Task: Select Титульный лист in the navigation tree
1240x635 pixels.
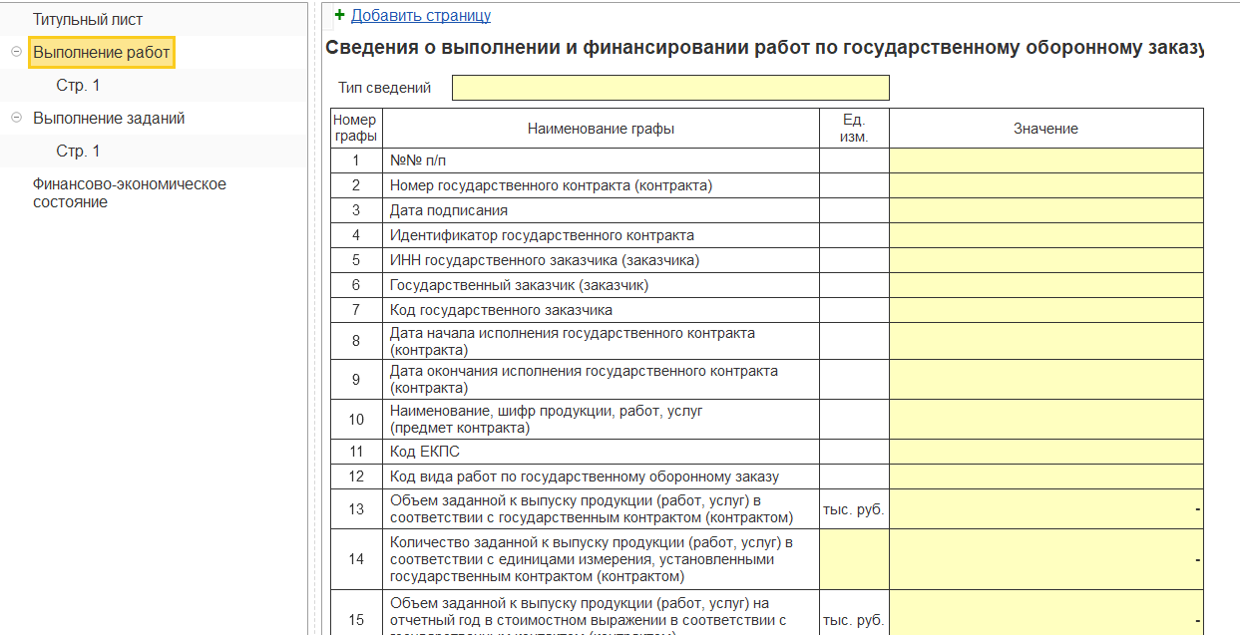Action: point(88,19)
